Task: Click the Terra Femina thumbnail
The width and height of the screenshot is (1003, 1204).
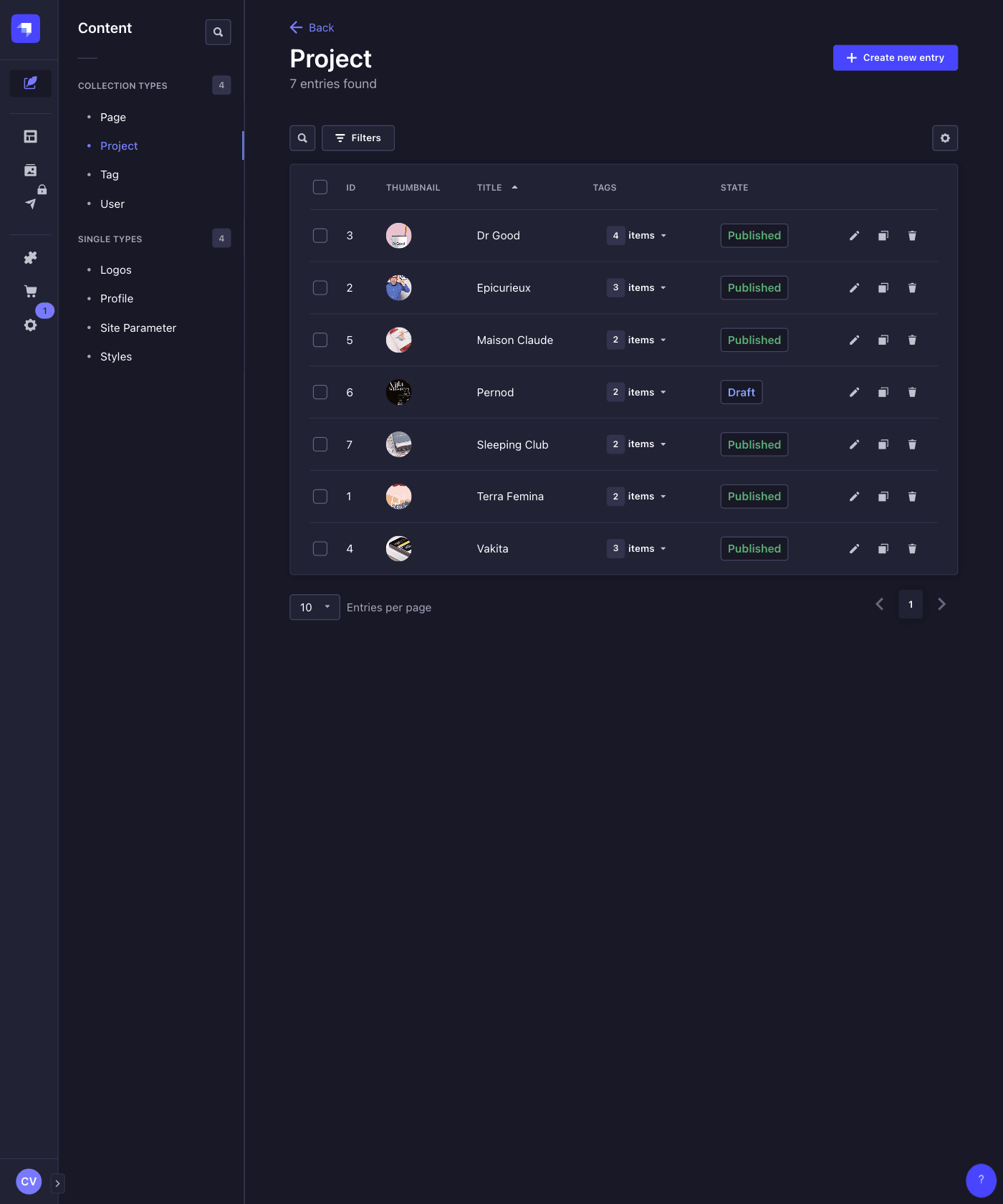Action: click(399, 497)
